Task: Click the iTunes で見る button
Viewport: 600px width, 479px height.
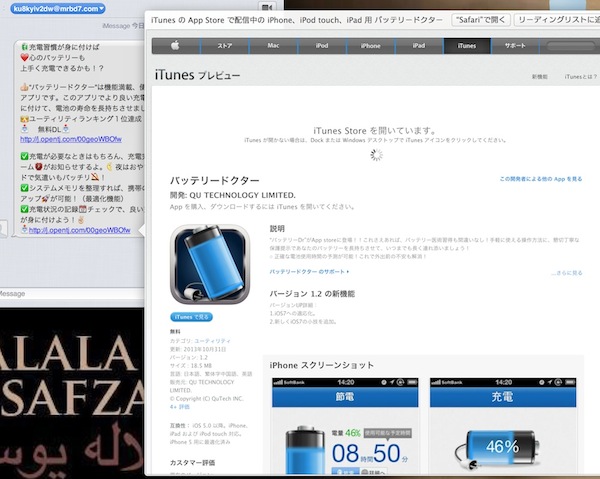Action: pos(191,317)
